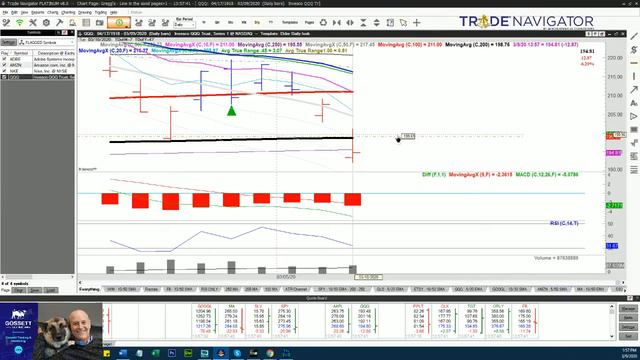Click the camera snapshot icon
Screen dimensions: 640x360
click(x=100, y=23)
